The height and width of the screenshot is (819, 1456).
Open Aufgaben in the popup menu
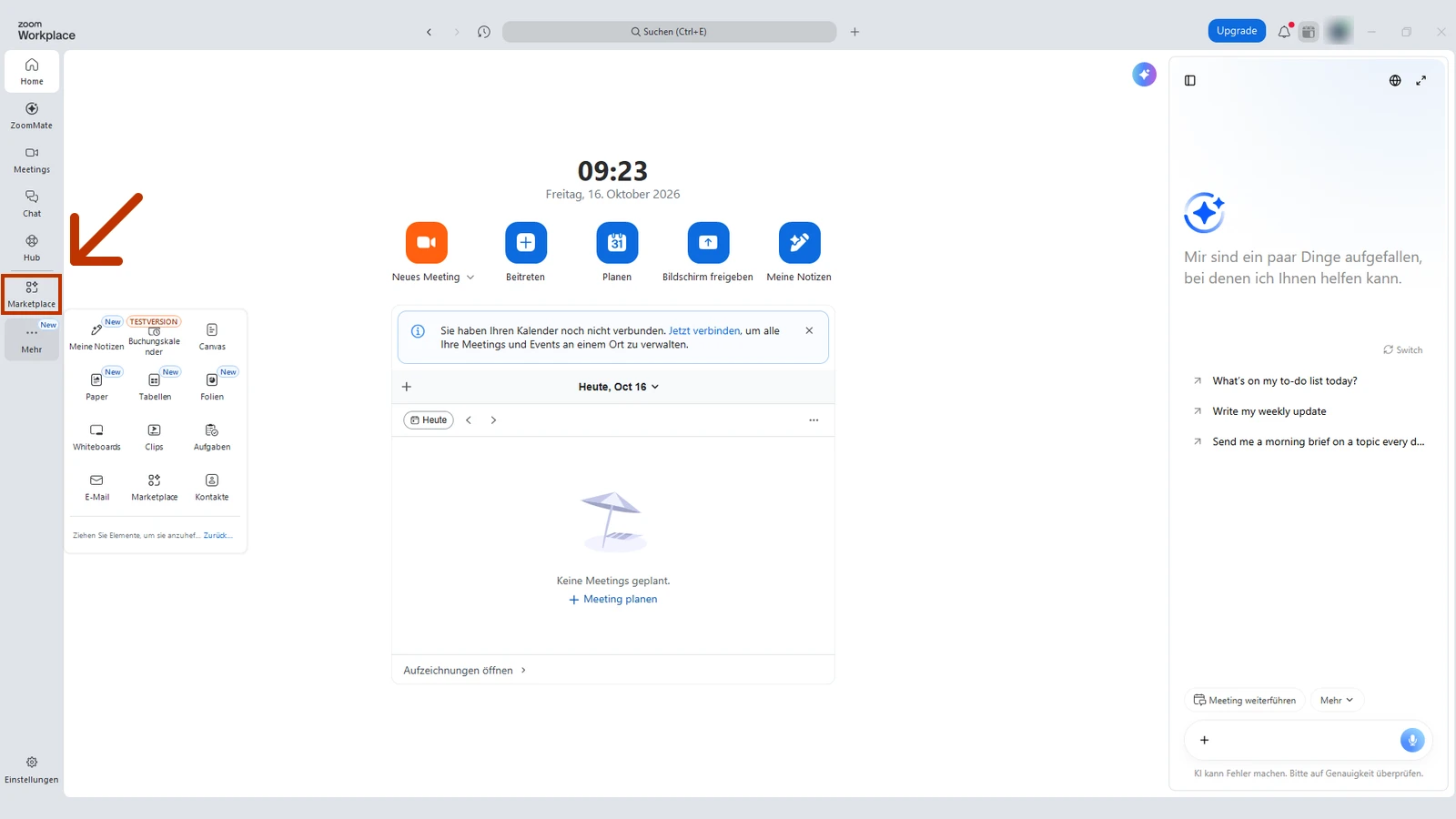pyautogui.click(x=212, y=437)
